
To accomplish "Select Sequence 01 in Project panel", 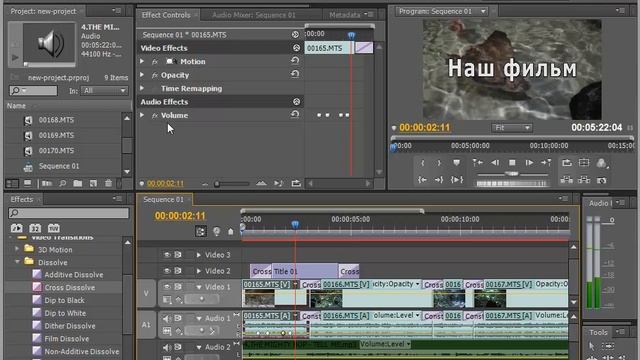I will (59, 166).
